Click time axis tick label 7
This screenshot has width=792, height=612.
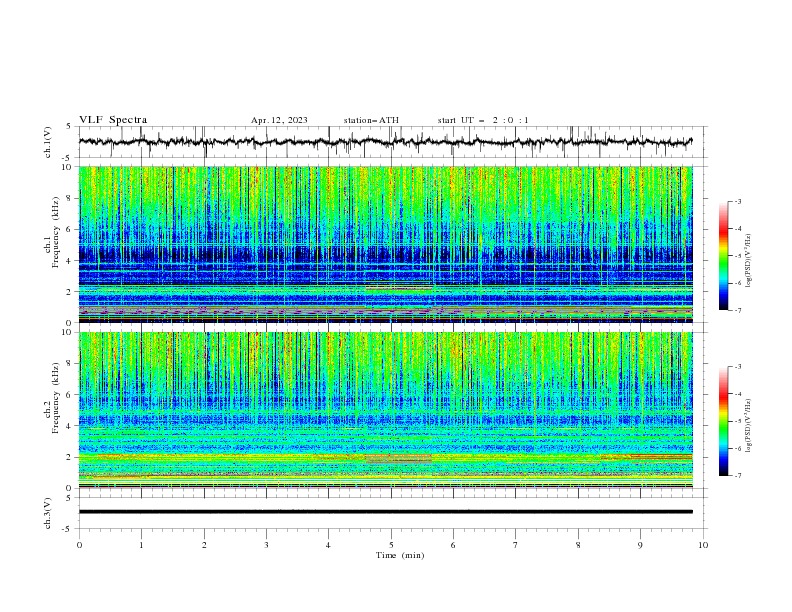[x=516, y=545]
